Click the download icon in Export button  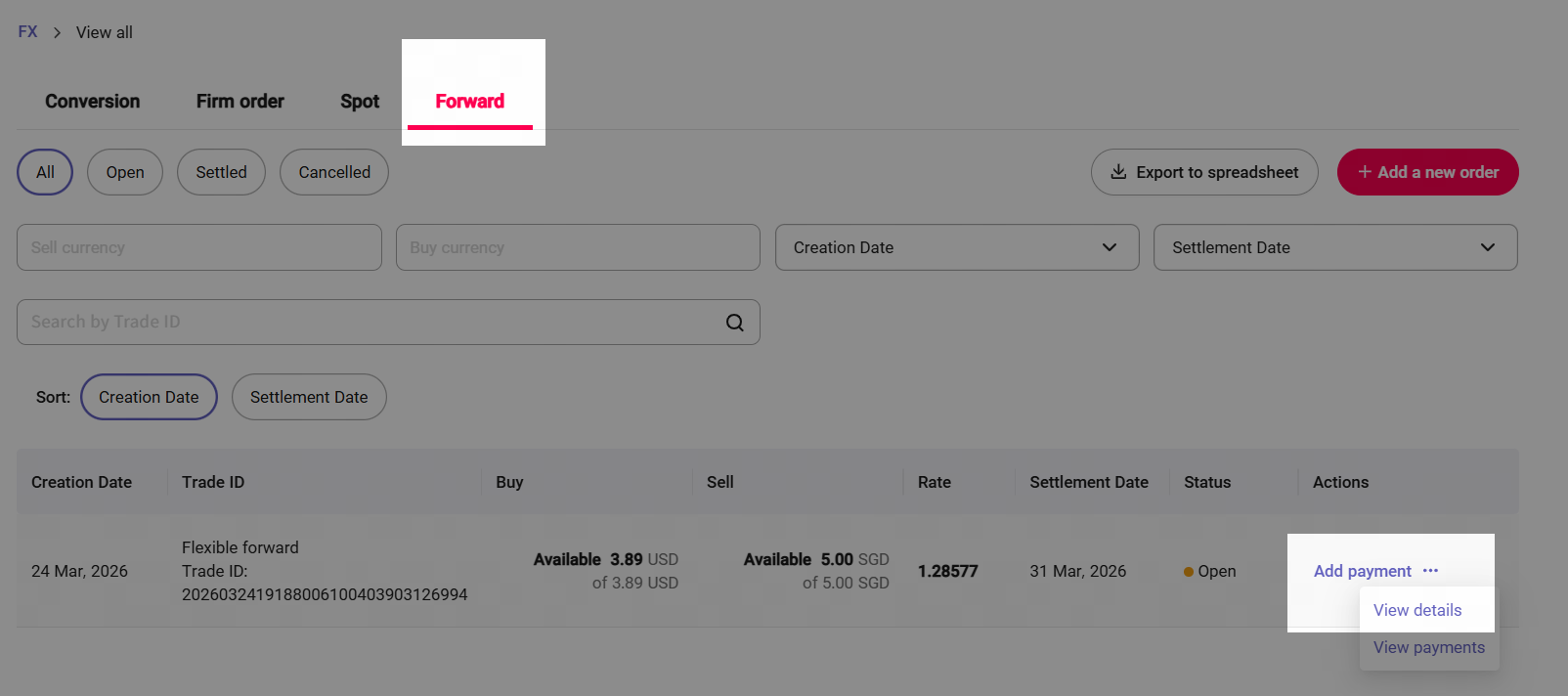tap(1118, 172)
